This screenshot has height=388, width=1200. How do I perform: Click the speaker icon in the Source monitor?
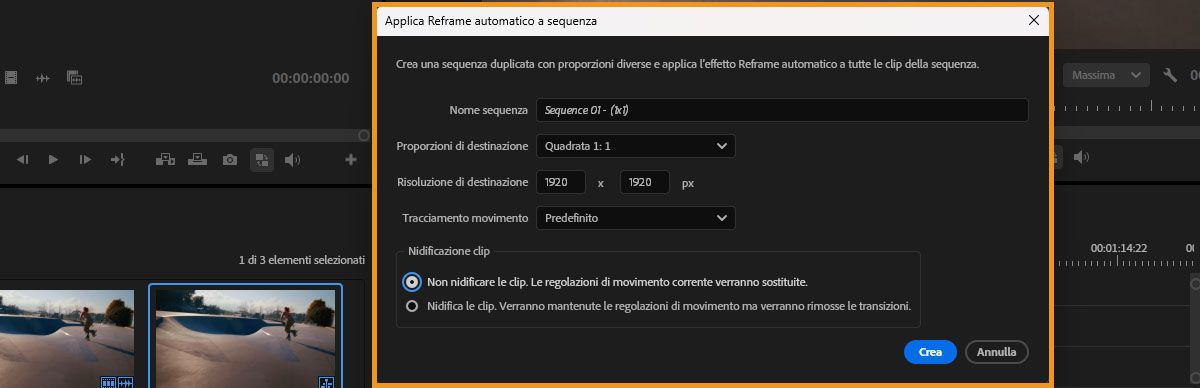[292, 159]
